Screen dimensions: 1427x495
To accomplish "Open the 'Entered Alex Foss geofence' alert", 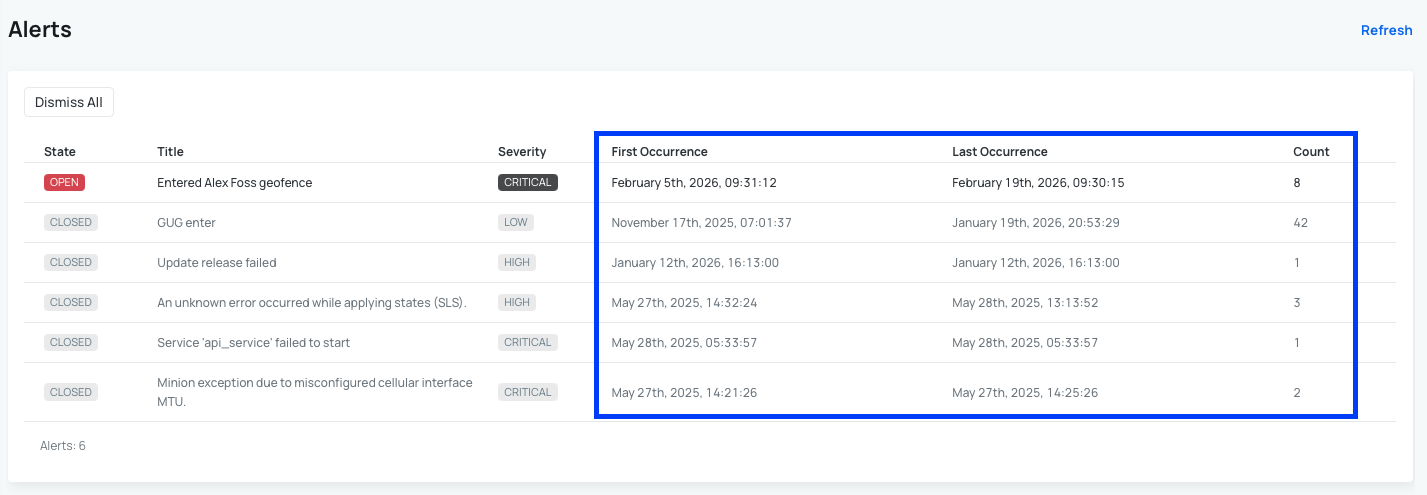I will pyautogui.click(x=234, y=183).
